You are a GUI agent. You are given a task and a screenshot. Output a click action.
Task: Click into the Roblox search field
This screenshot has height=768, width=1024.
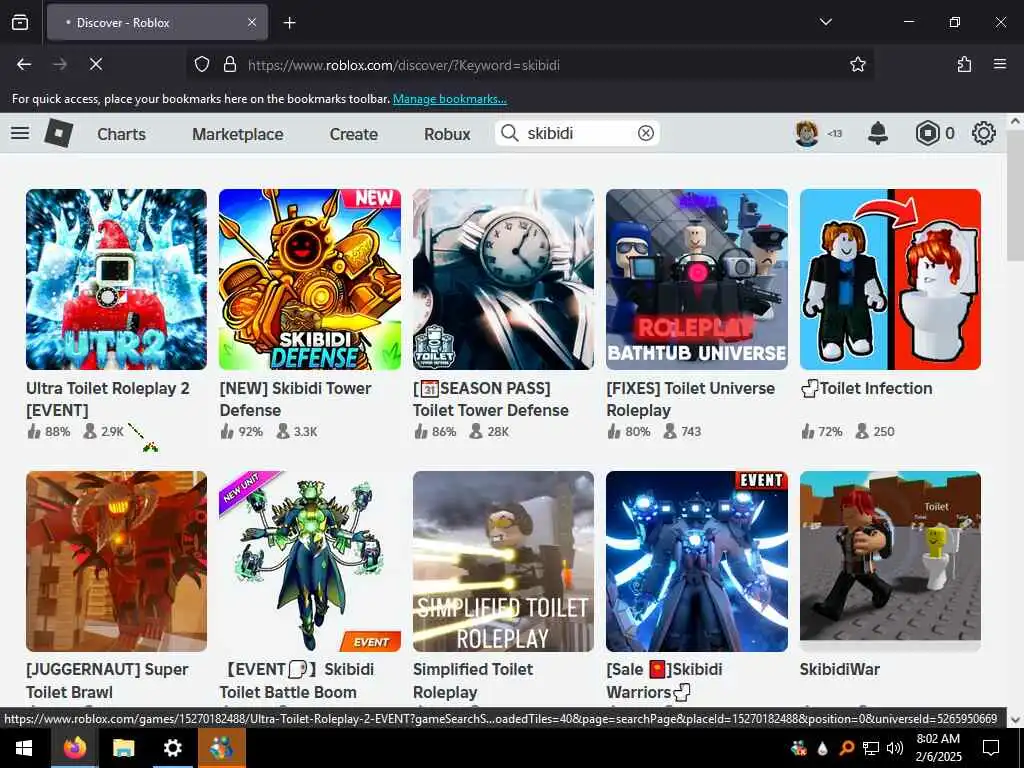click(x=577, y=133)
